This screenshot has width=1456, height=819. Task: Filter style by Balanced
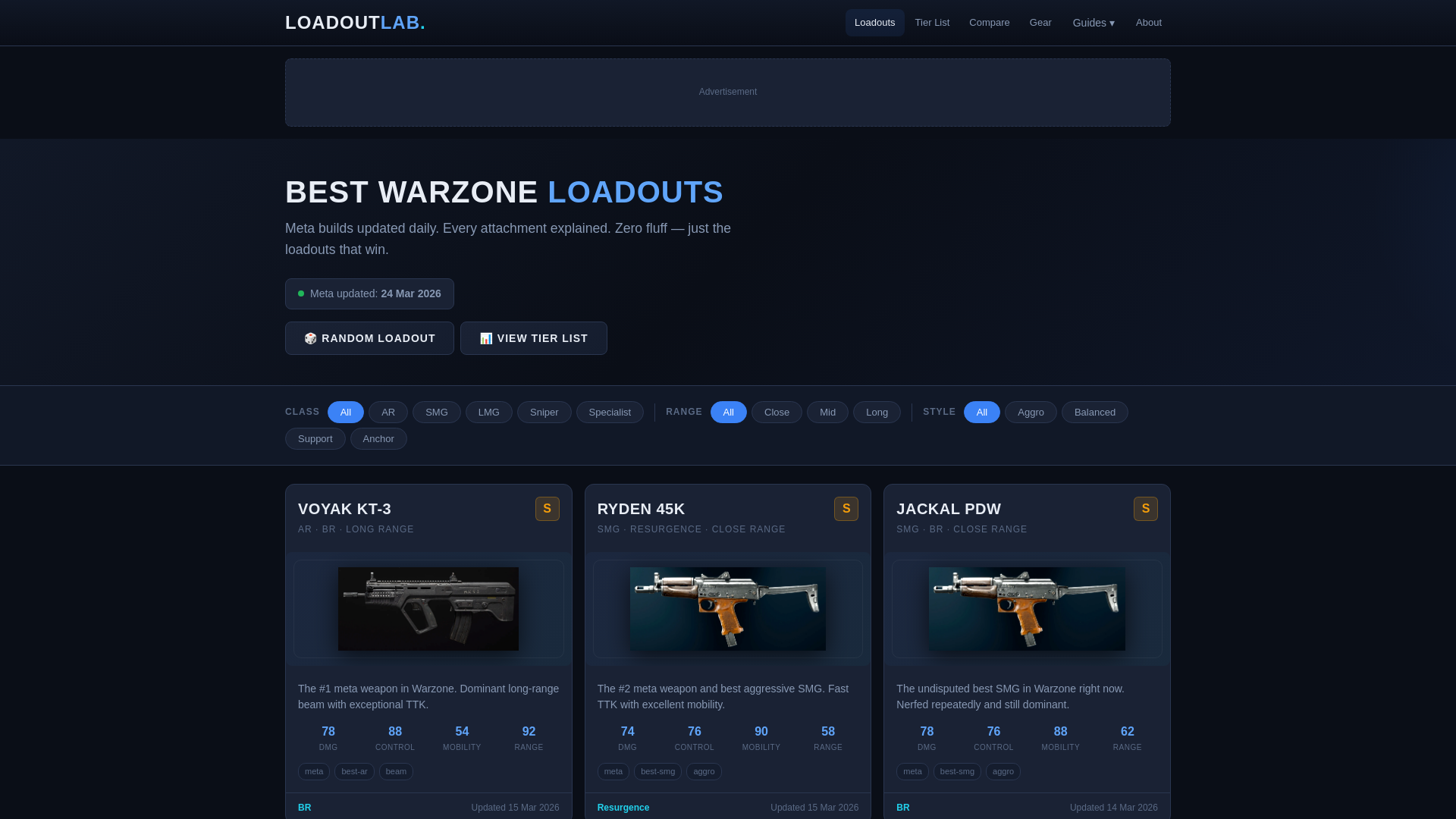pyautogui.click(x=1095, y=413)
